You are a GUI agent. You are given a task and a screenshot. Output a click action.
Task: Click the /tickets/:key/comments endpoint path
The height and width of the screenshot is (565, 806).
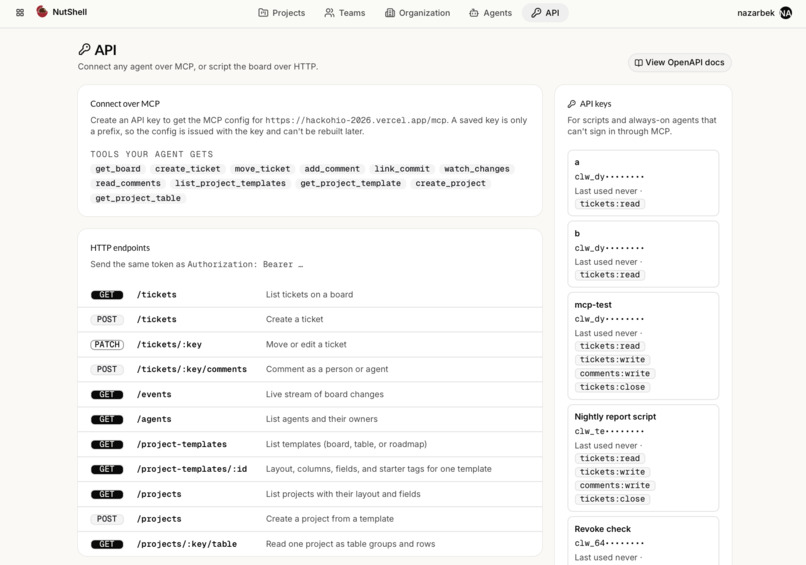(192, 369)
